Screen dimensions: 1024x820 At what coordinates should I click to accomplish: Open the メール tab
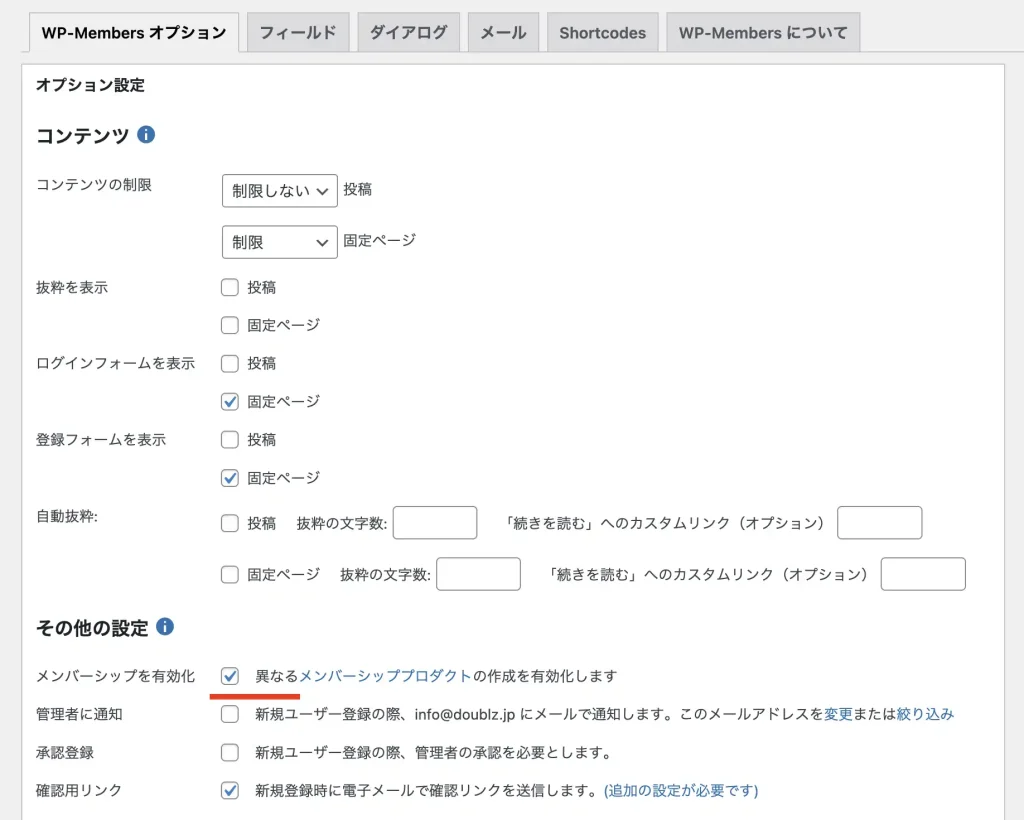point(503,33)
